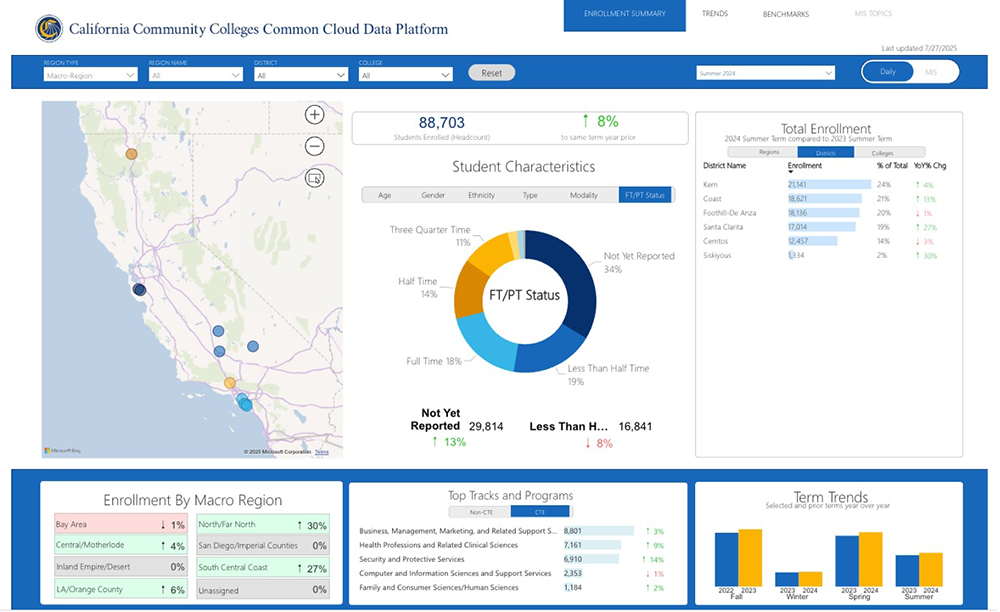Image resolution: width=1000 pixels, height=612 pixels.
Task: Open the Region Type dropdown
Action: tap(90, 74)
